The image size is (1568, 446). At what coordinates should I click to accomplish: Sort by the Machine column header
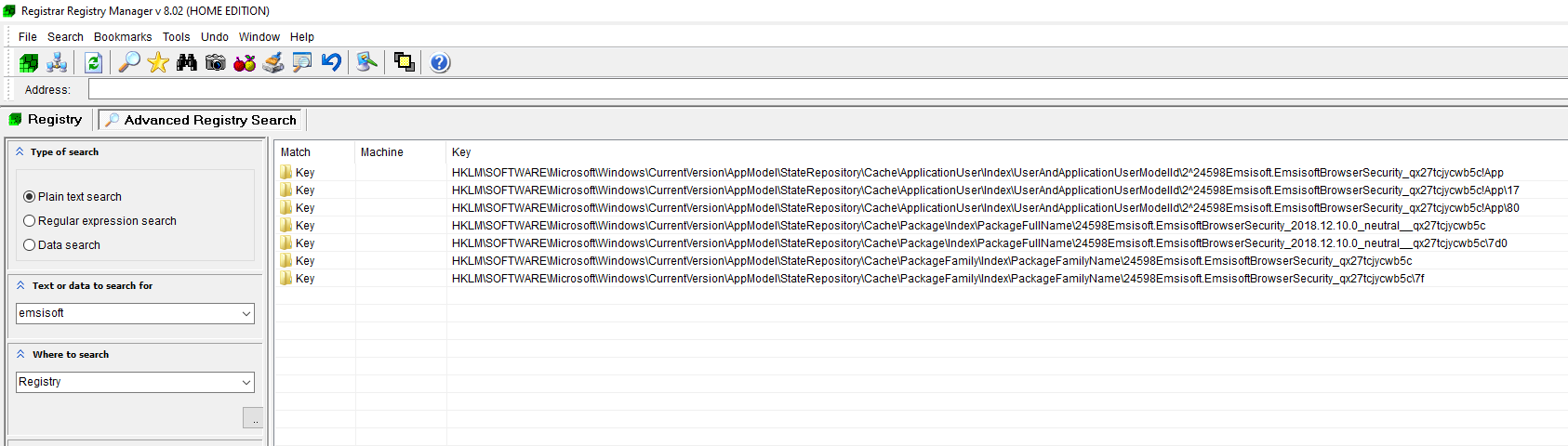[x=401, y=152]
